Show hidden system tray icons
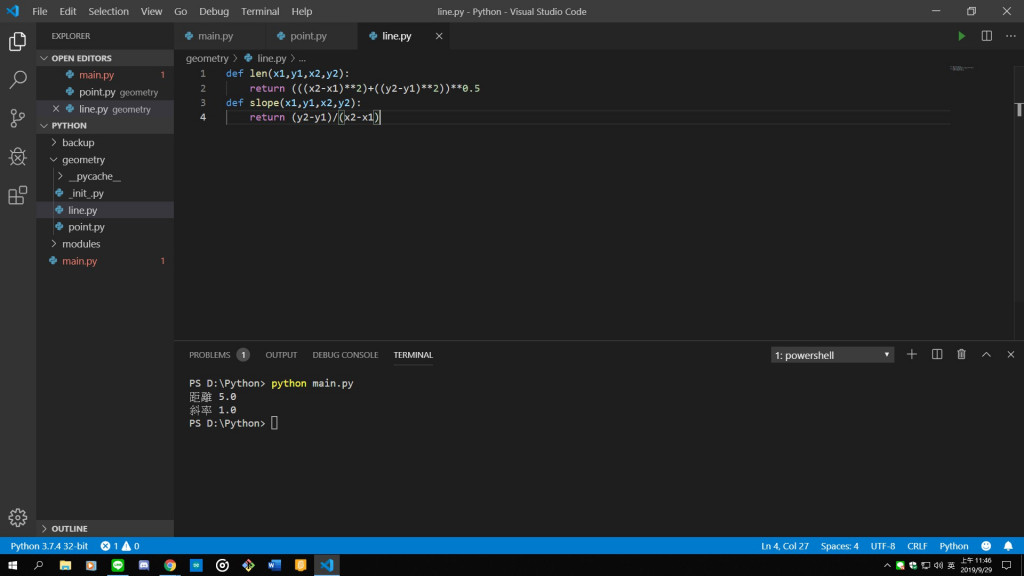This screenshot has height=576, width=1024. (887, 566)
